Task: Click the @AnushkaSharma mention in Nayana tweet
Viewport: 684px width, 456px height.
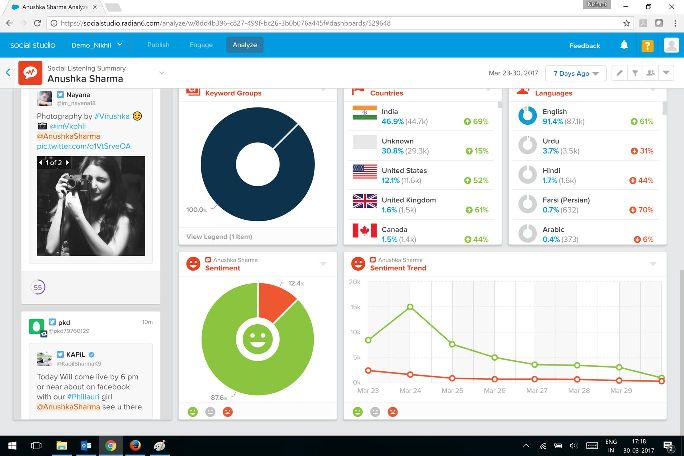Action: click(68, 136)
